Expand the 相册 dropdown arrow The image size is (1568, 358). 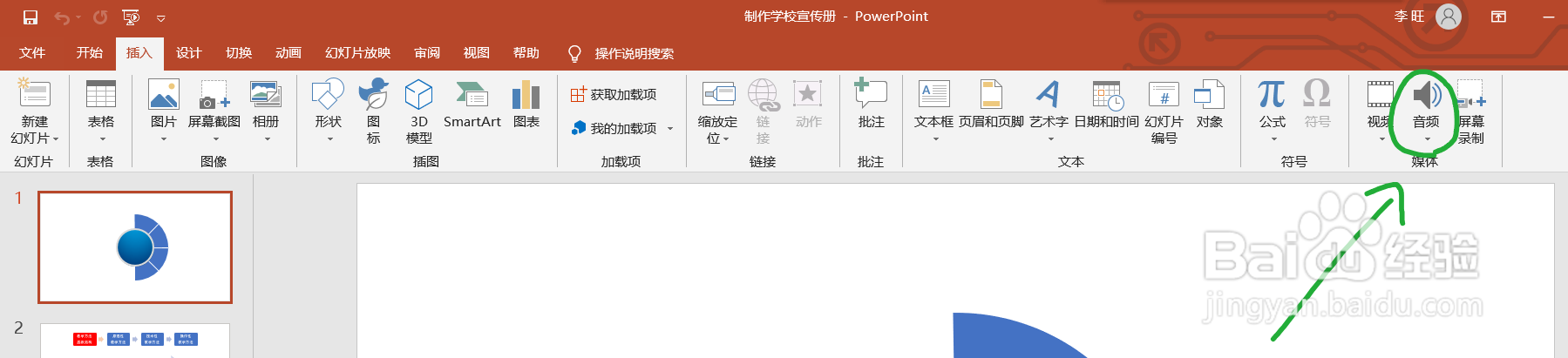(266, 139)
